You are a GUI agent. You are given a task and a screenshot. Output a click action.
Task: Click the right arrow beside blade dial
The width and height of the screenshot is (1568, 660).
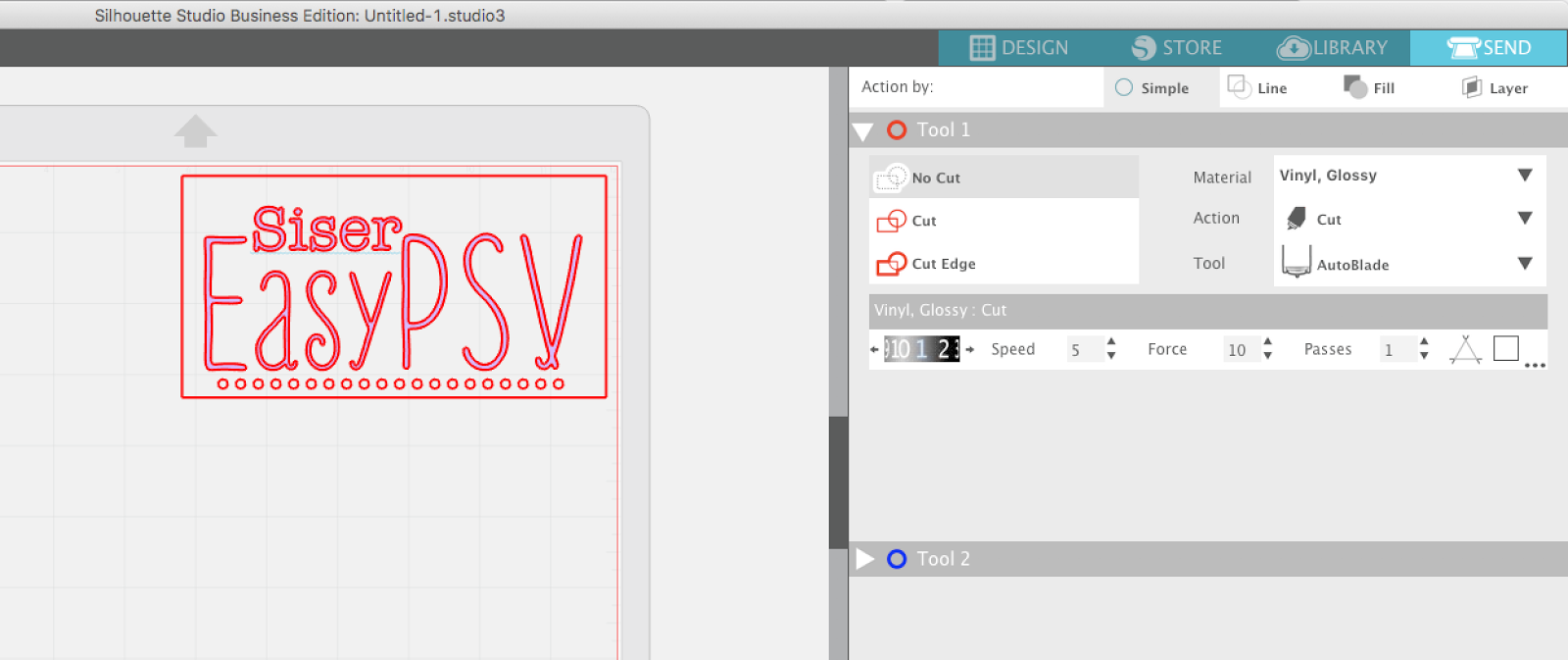[x=970, y=349]
